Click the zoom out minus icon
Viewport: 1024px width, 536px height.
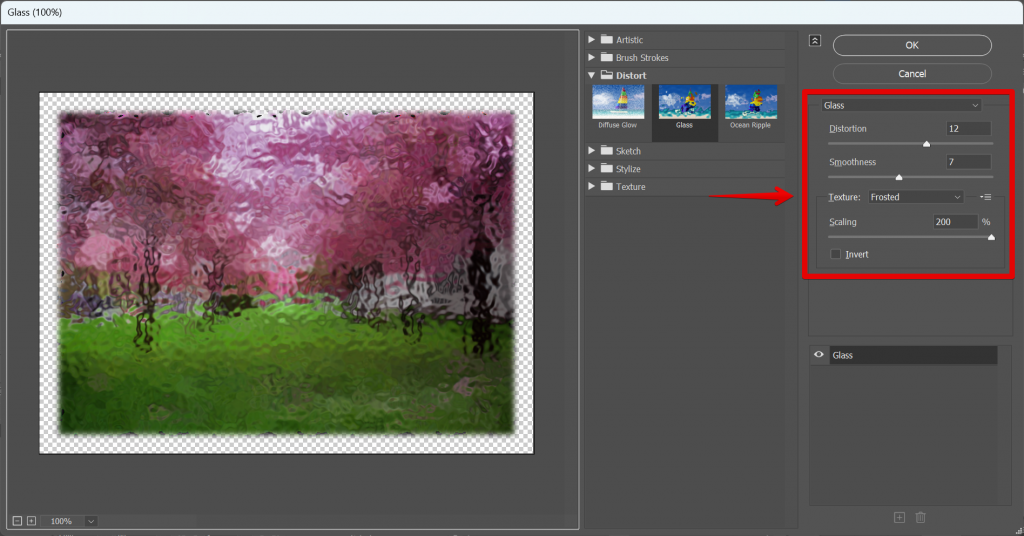point(18,521)
